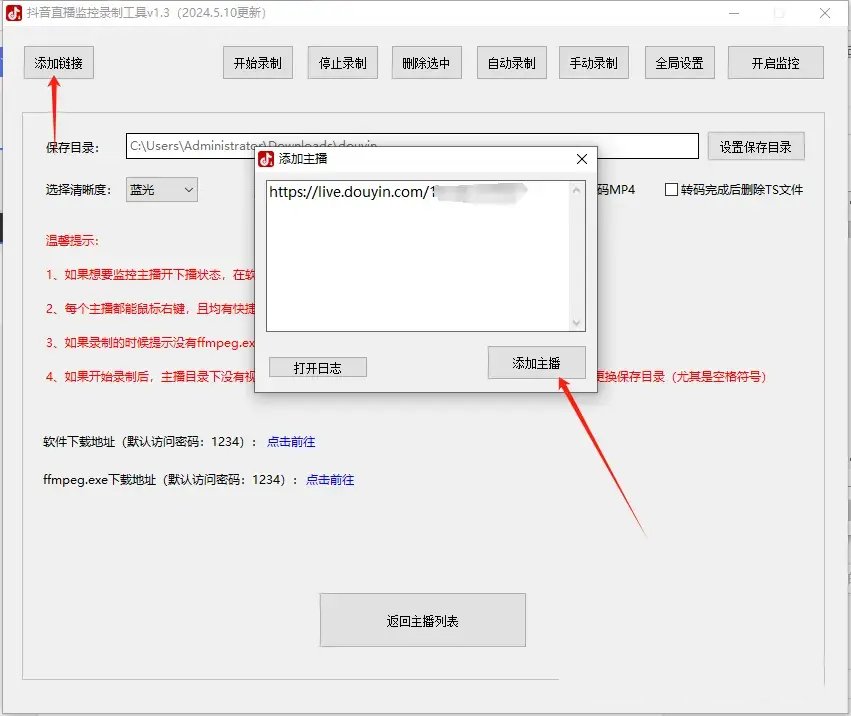The width and height of the screenshot is (851, 716).
Task: Open log via 打开日志 button
Action: (x=317, y=367)
